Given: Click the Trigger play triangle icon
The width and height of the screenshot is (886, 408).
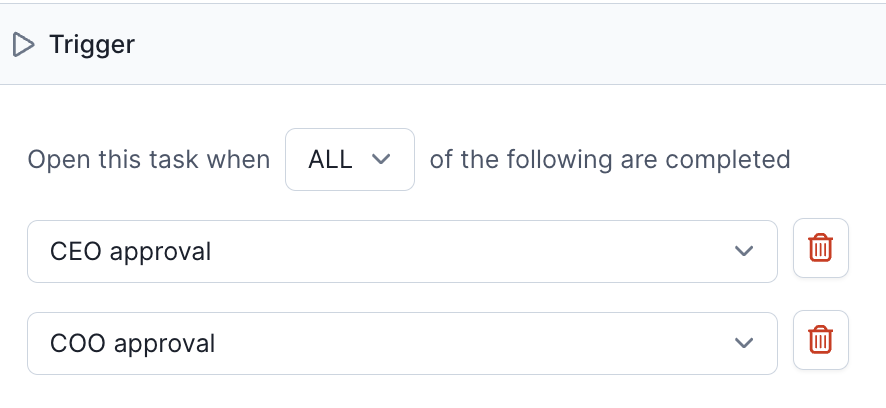Looking at the screenshot, I should 23,45.
